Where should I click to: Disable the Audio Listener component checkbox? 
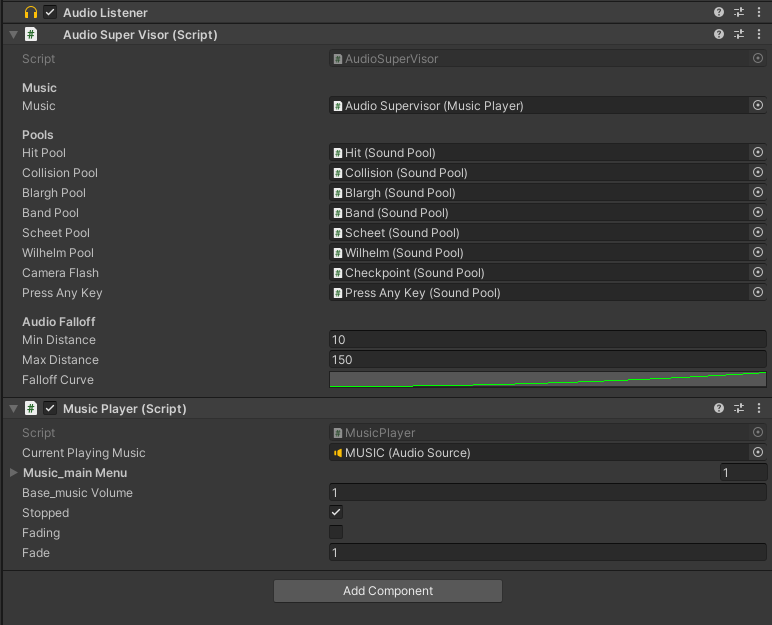[x=50, y=12]
